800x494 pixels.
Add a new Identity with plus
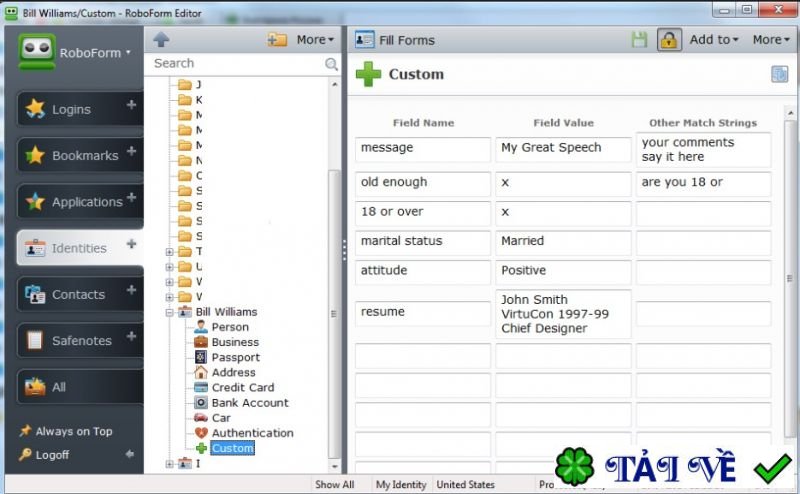click(x=132, y=244)
